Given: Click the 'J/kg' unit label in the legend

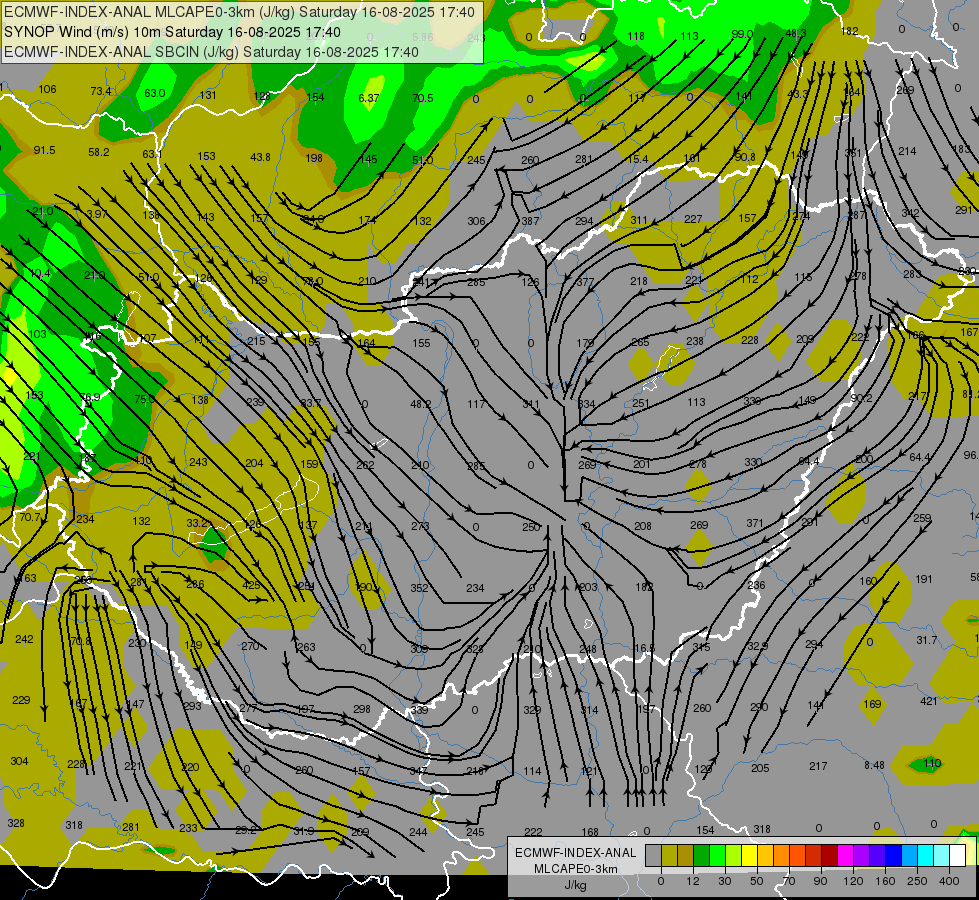Looking at the screenshot, I should (x=576, y=885).
